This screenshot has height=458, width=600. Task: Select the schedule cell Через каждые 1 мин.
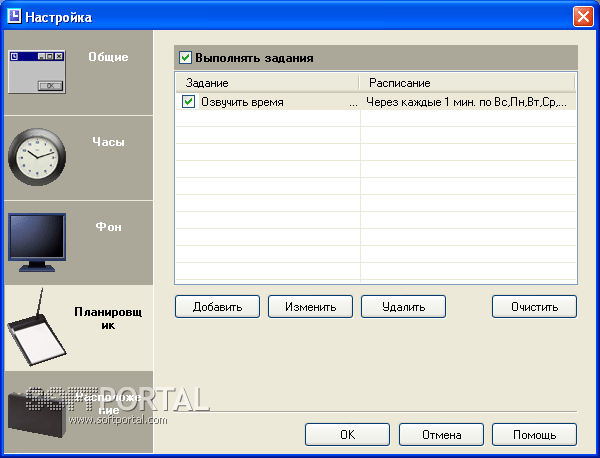click(x=466, y=102)
